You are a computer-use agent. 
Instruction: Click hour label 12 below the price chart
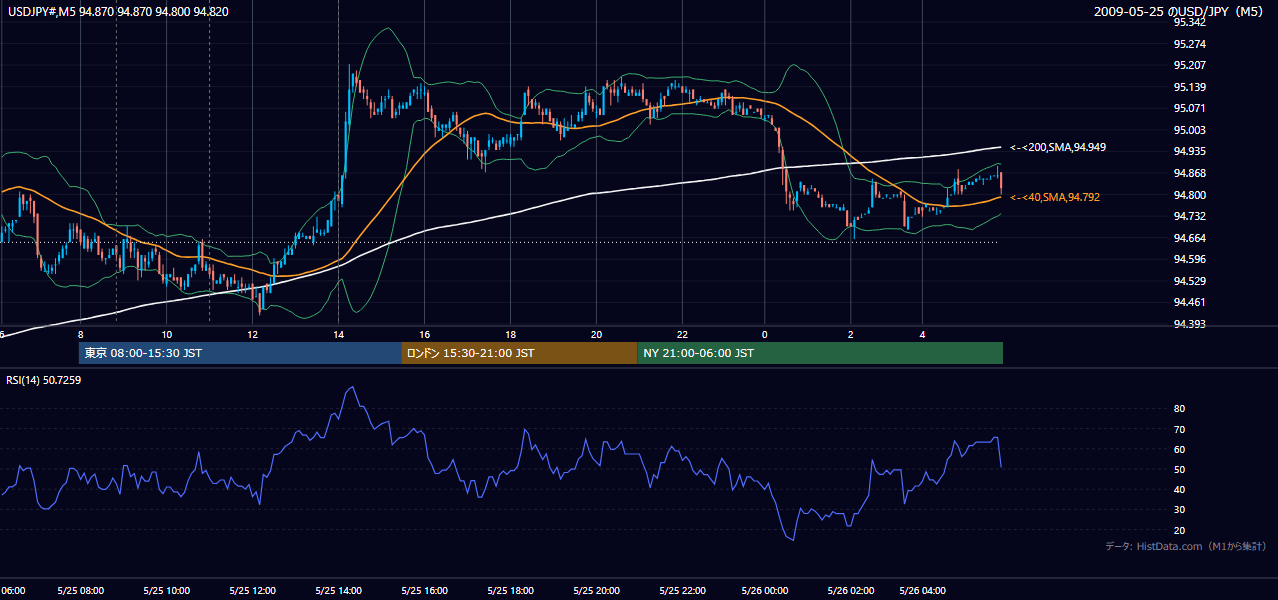tap(252, 334)
